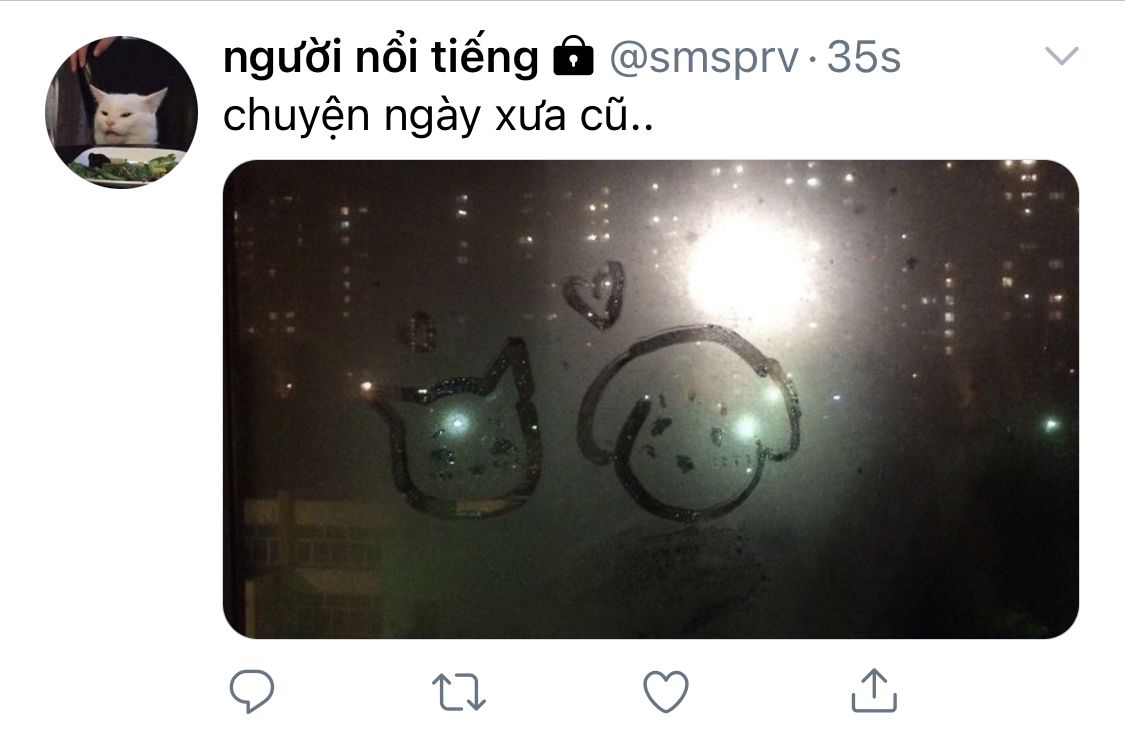Select the tweet text chuyện ngày xưa cũ

pyautogui.click(x=438, y=116)
